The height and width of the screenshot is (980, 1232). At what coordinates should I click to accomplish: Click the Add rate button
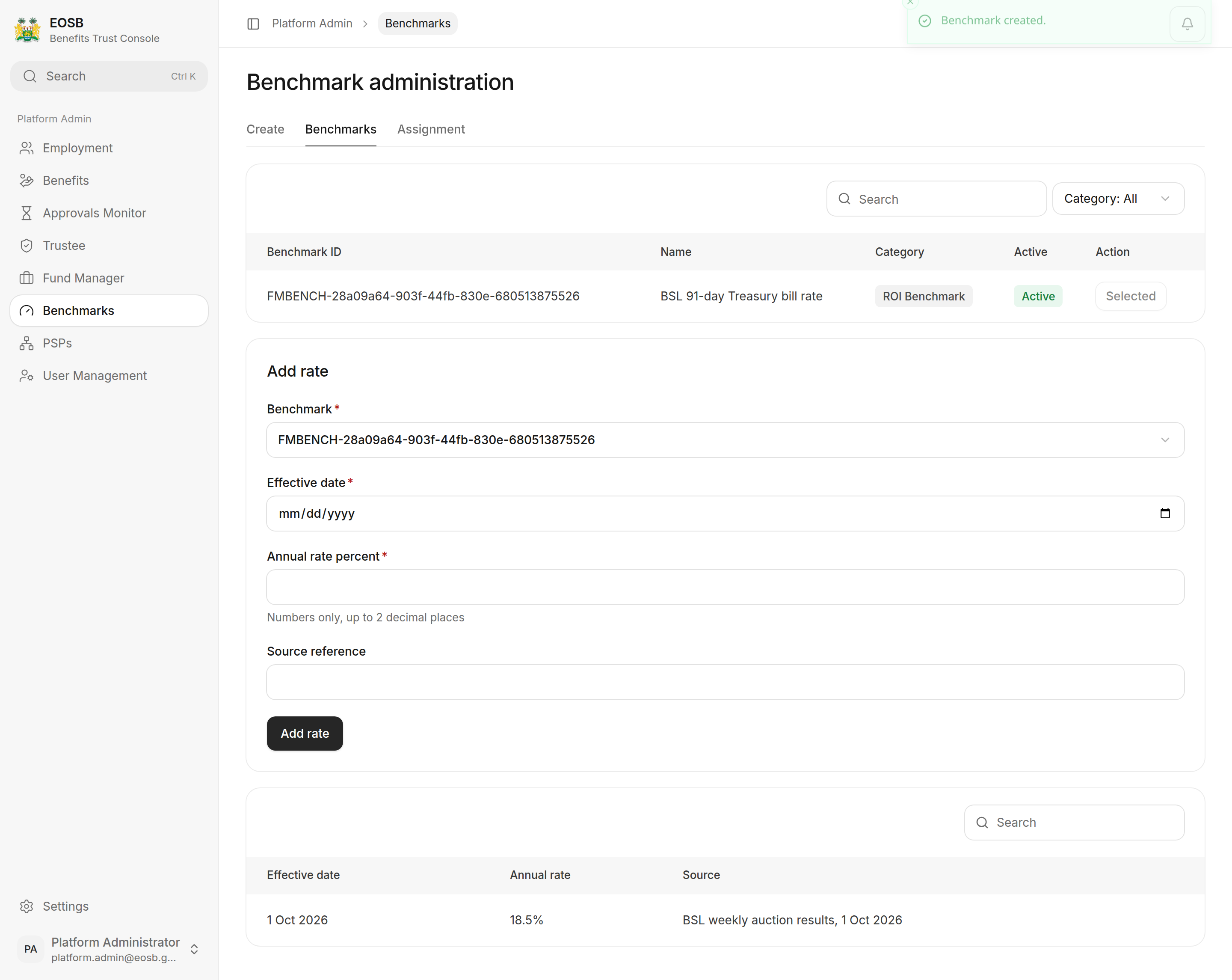tap(305, 734)
